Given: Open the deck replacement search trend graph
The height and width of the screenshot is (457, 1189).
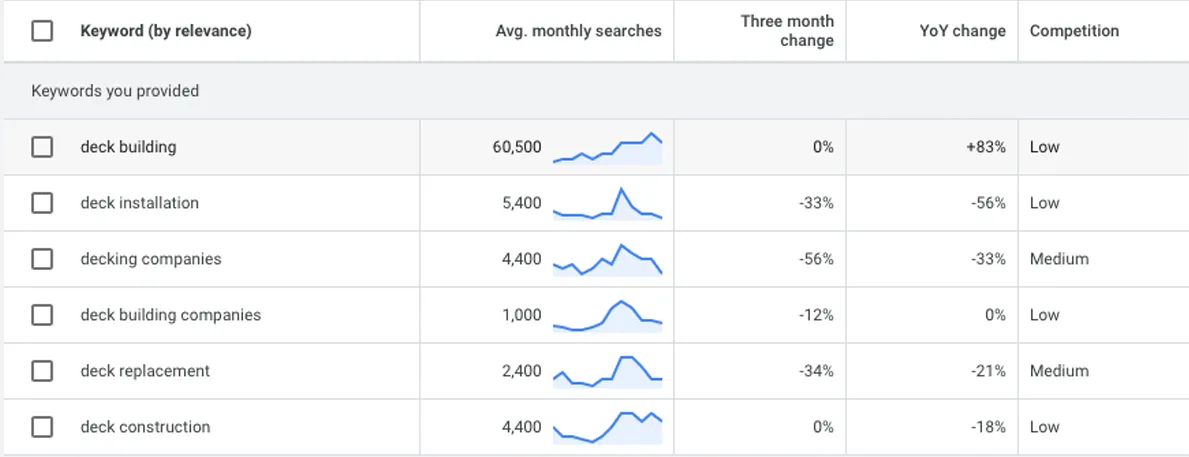Looking at the screenshot, I should click(x=607, y=370).
